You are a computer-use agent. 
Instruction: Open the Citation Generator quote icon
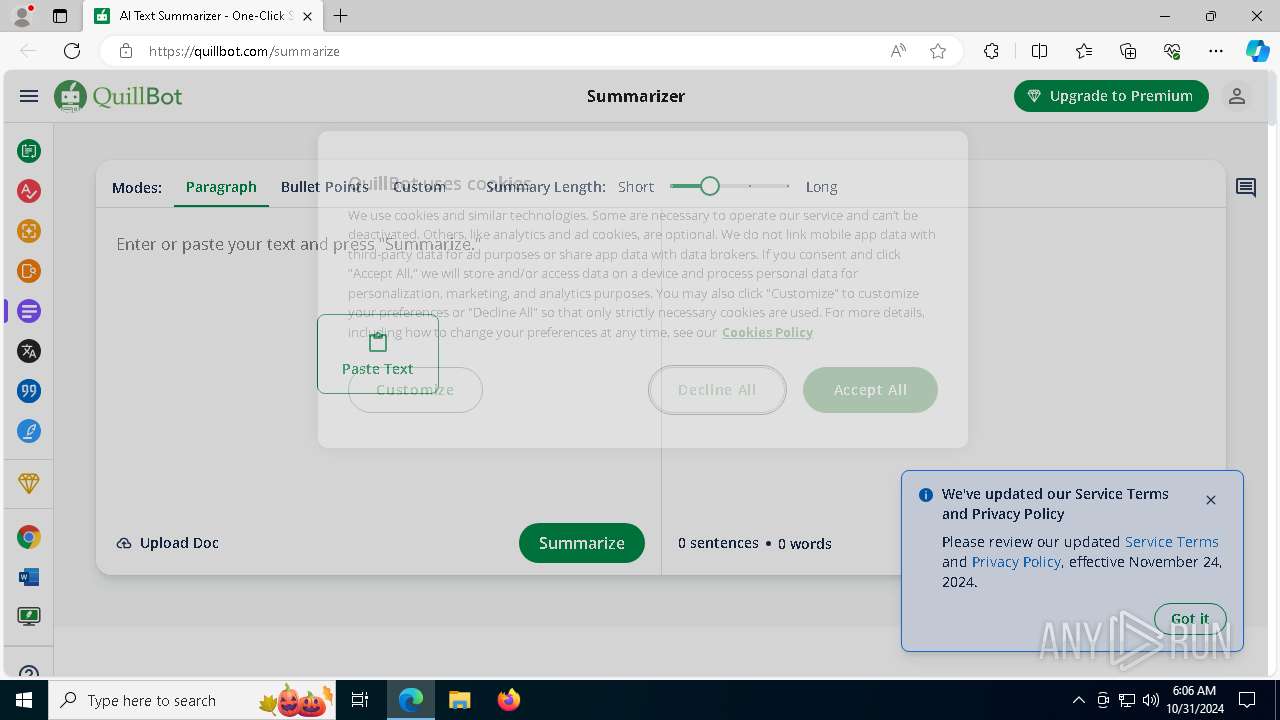(29, 391)
